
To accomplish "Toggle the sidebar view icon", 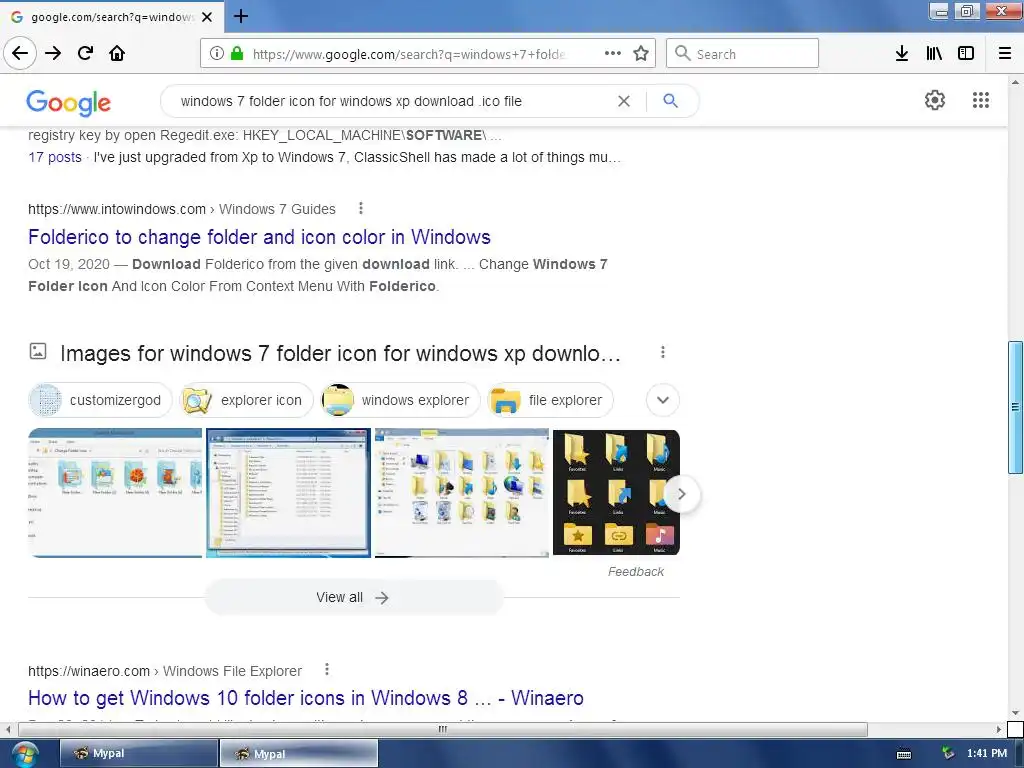I will pos(966,54).
